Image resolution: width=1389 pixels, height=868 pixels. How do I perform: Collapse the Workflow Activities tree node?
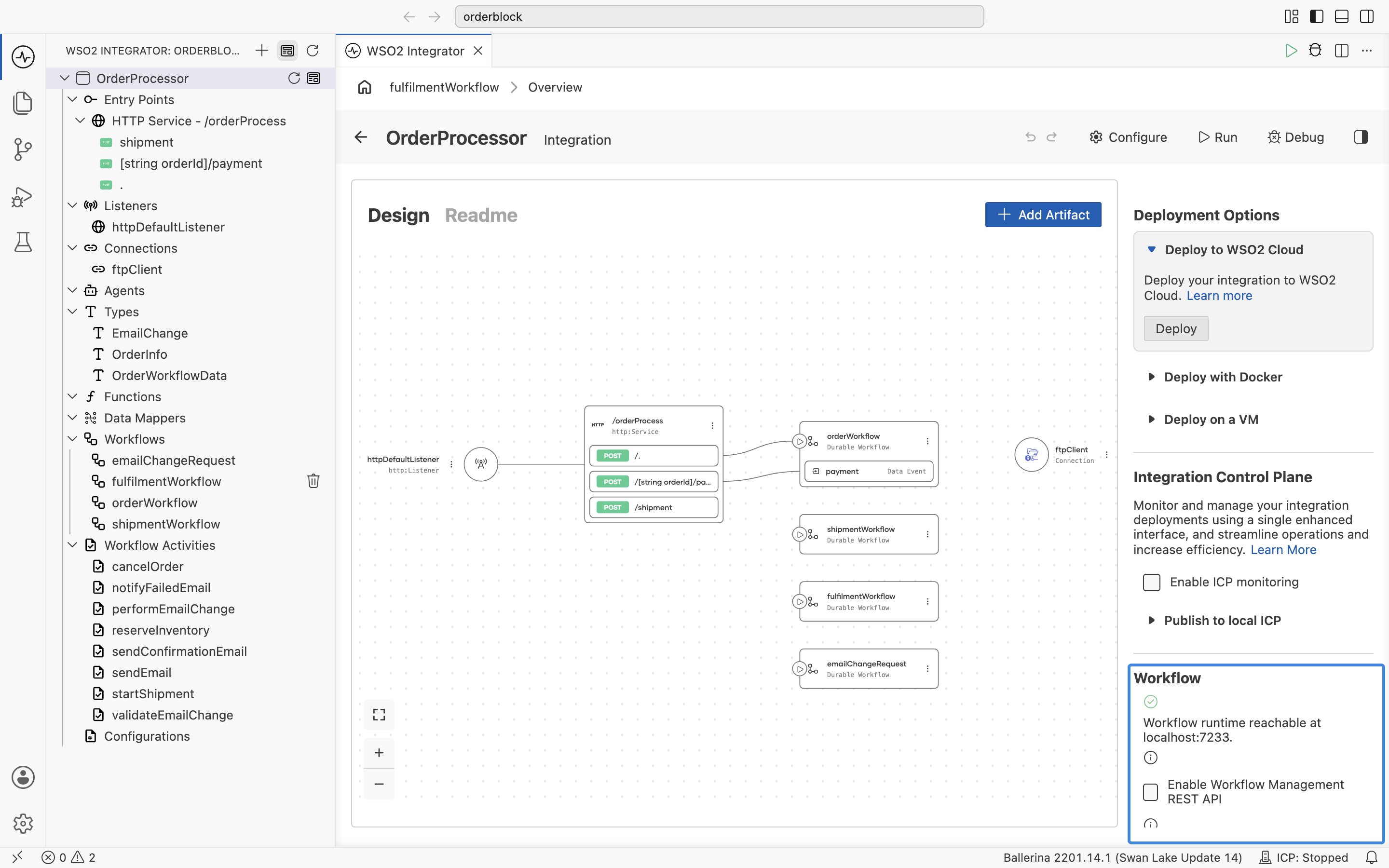click(72, 545)
